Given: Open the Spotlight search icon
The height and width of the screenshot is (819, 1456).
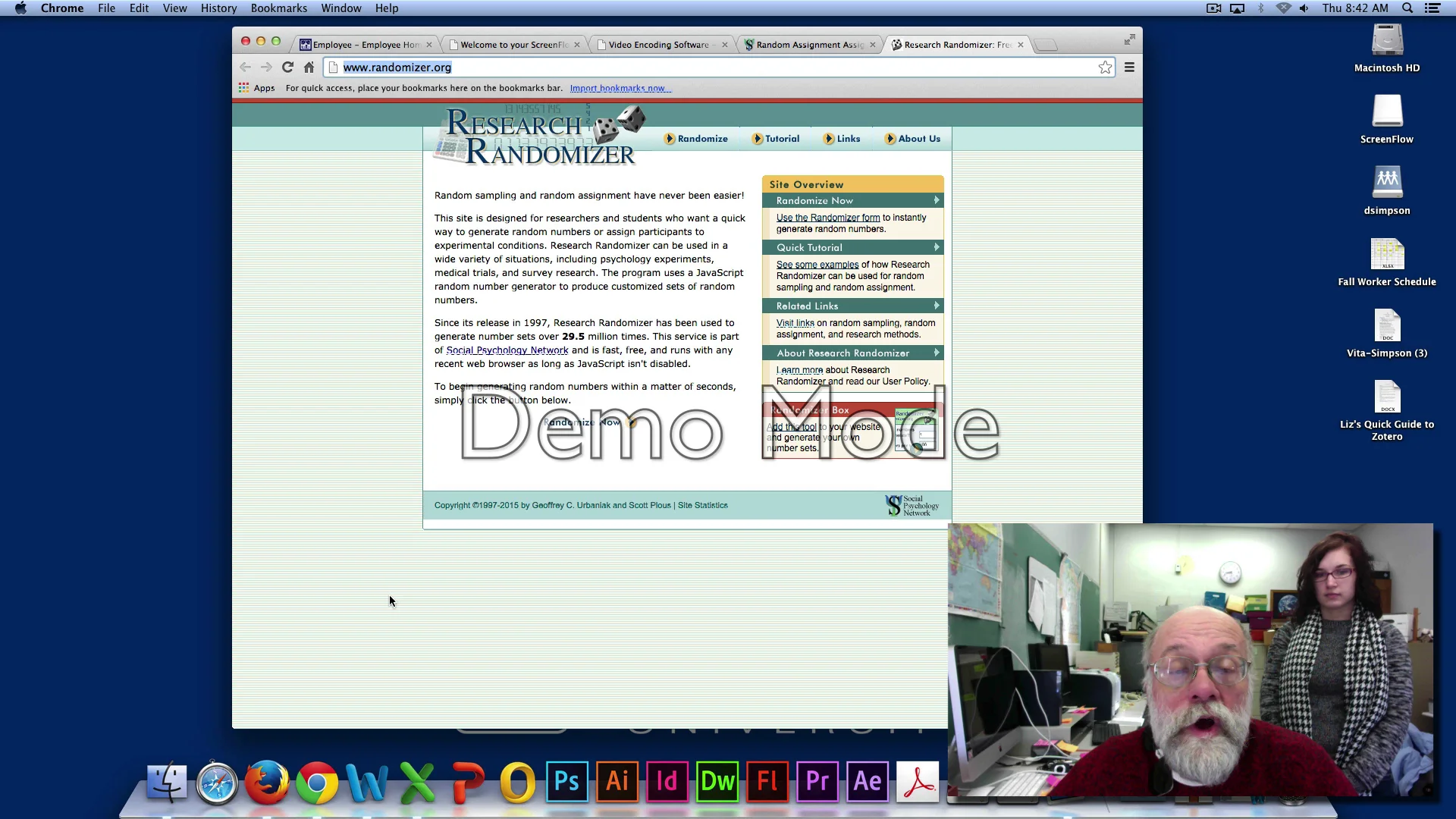Looking at the screenshot, I should pos(1407,8).
